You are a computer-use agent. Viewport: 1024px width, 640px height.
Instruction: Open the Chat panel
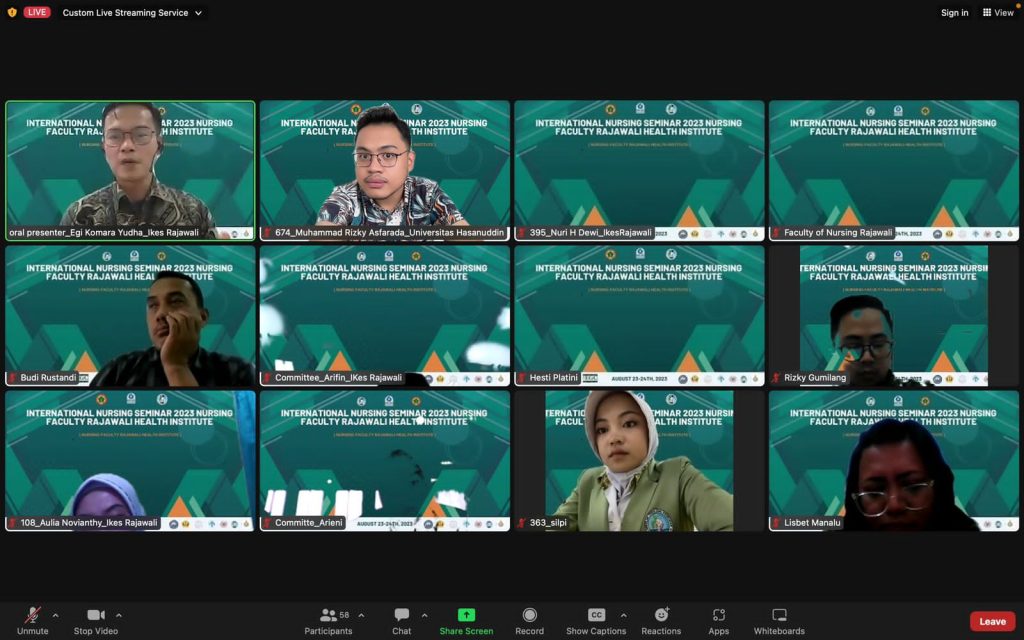point(401,615)
